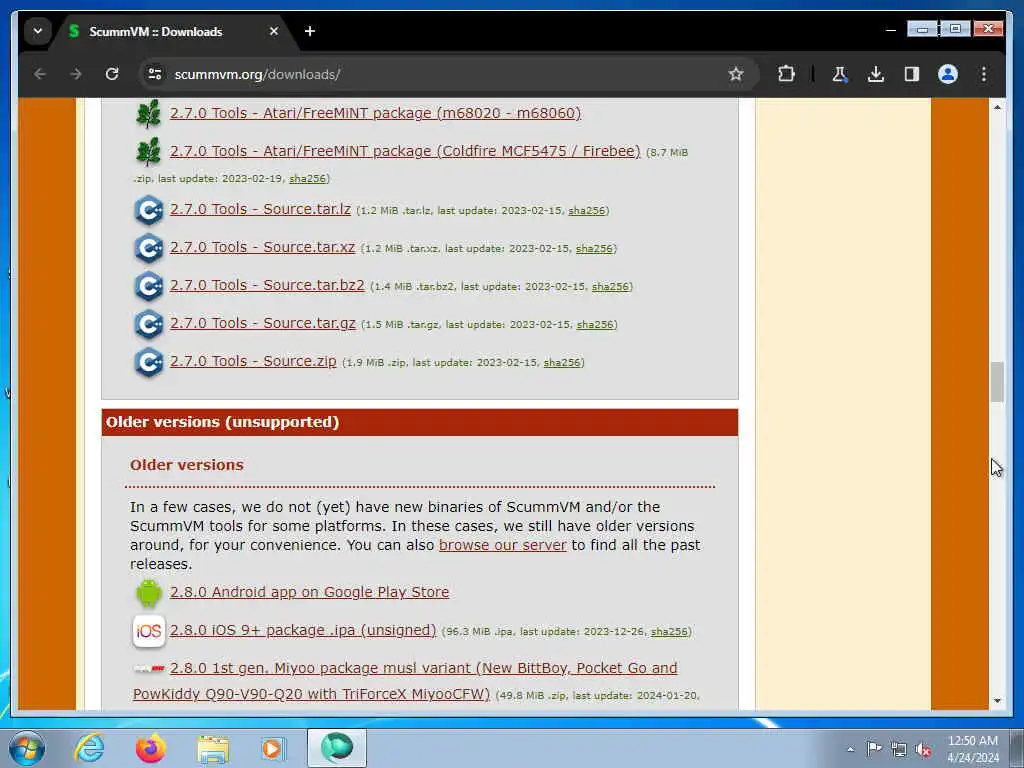1024x768 pixels.
Task: Click the Older versions subheading
Action: pyautogui.click(x=187, y=465)
